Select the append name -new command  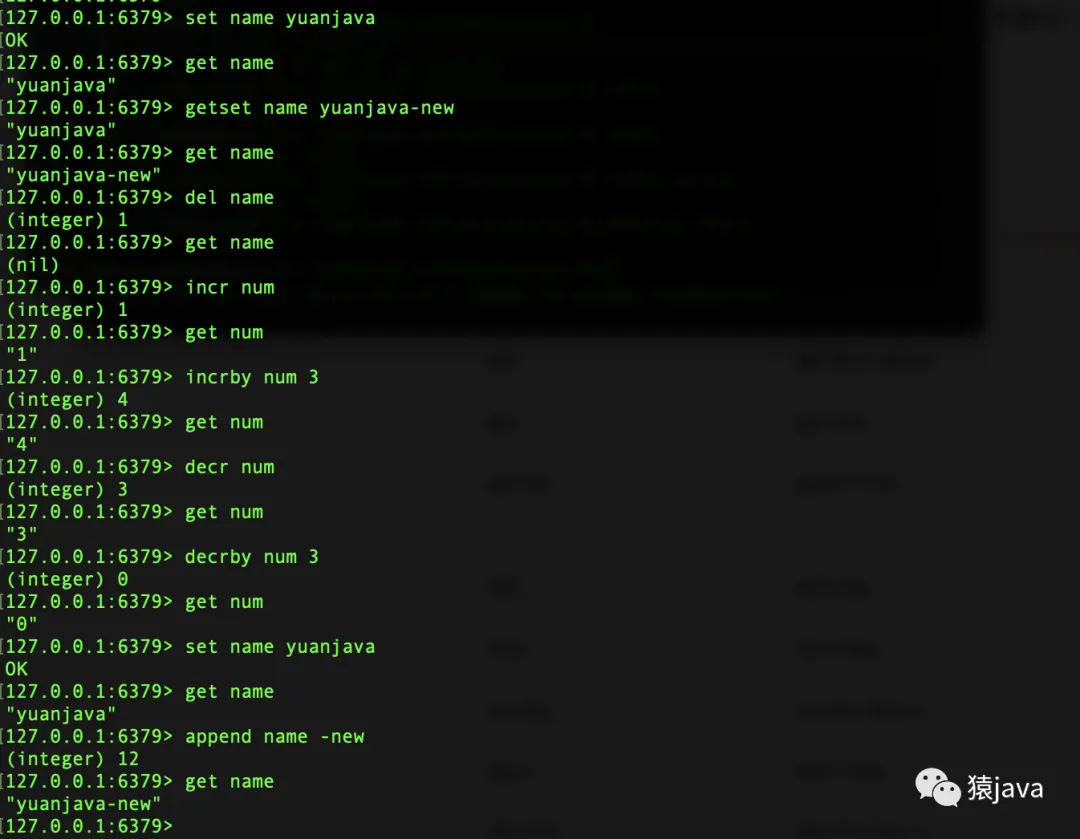[274, 737]
